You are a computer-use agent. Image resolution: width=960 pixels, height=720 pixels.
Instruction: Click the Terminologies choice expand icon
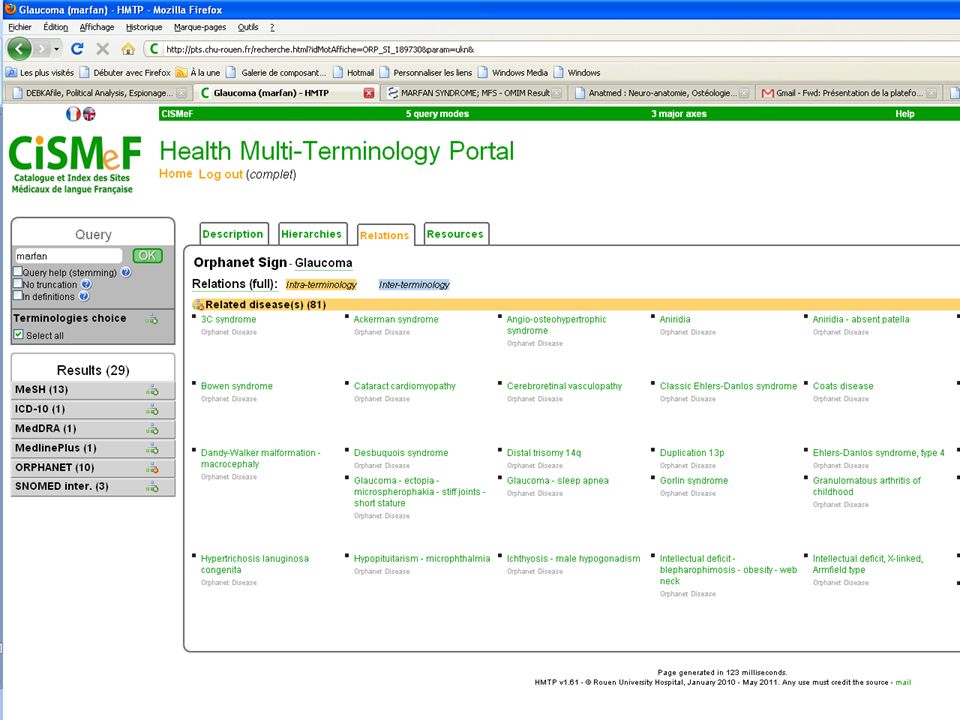[x=152, y=319]
